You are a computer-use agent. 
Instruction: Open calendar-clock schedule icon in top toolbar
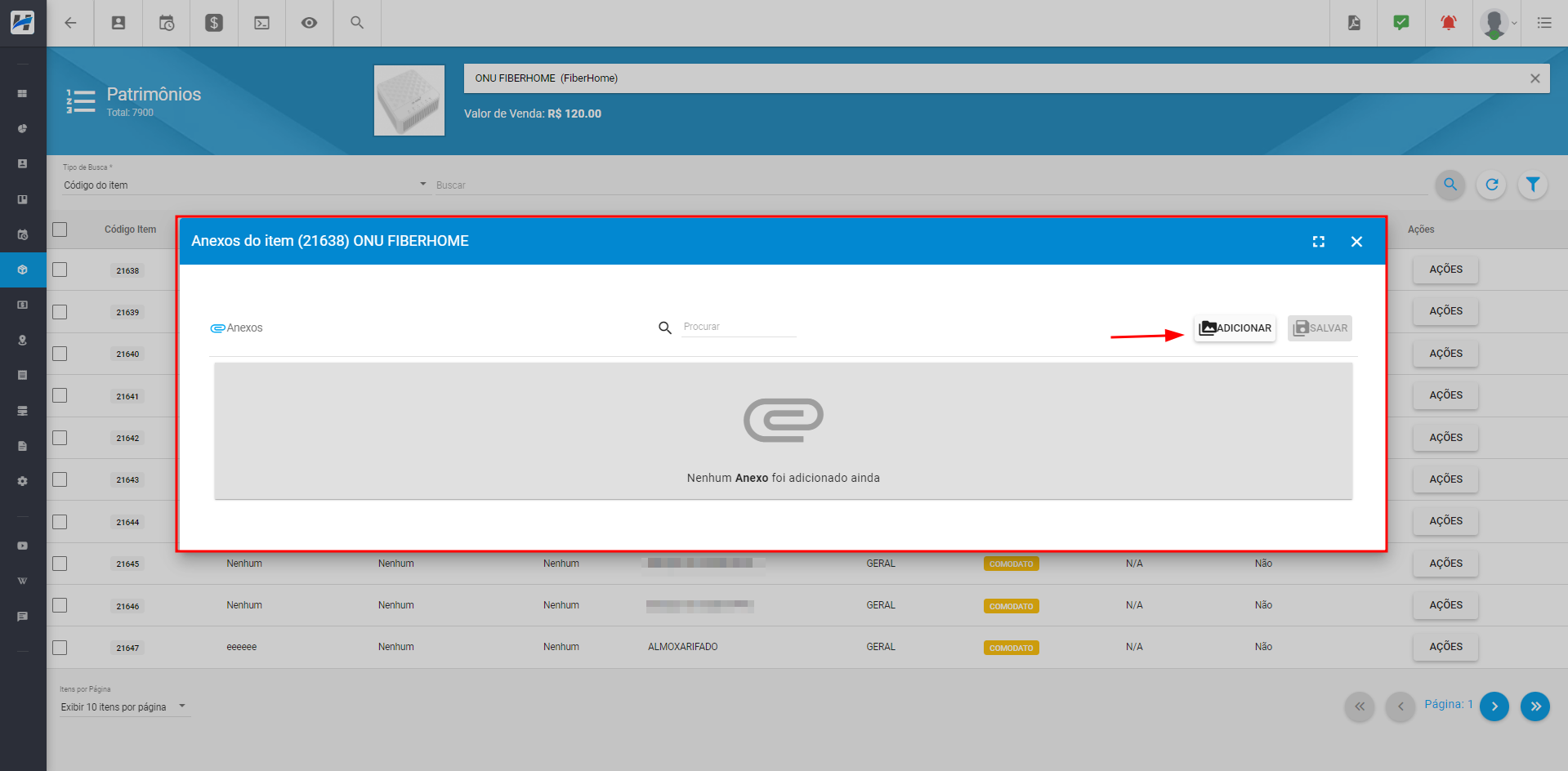click(x=167, y=23)
